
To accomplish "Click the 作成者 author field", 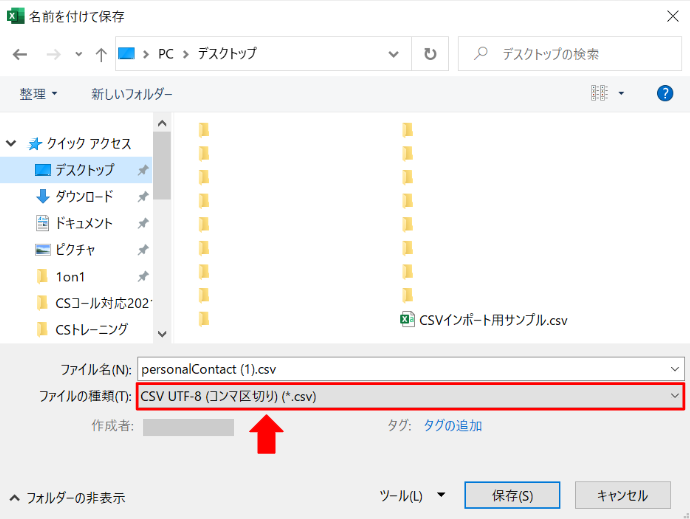I will [x=188, y=427].
